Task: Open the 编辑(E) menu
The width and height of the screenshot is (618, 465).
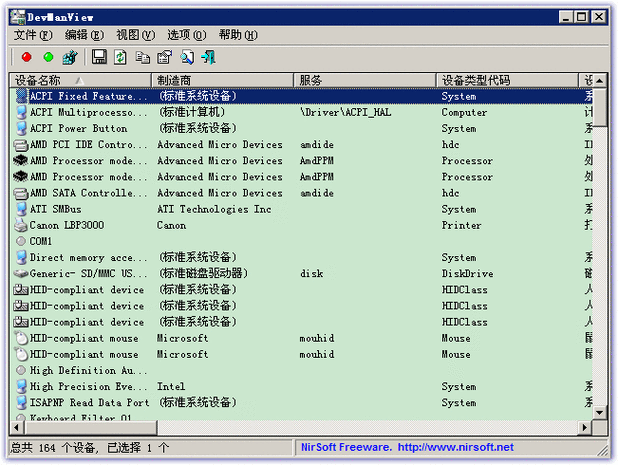Action: 84,35
